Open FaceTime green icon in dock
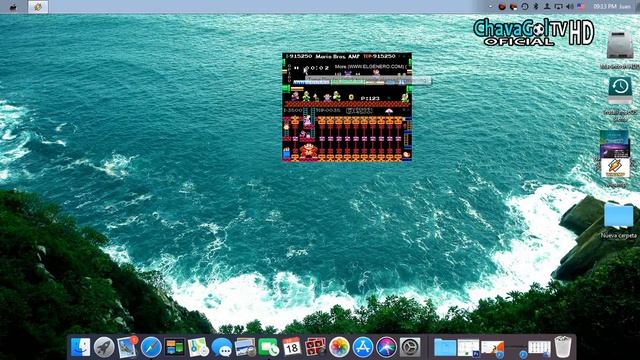This screenshot has height=360, width=640. pyautogui.click(x=268, y=347)
